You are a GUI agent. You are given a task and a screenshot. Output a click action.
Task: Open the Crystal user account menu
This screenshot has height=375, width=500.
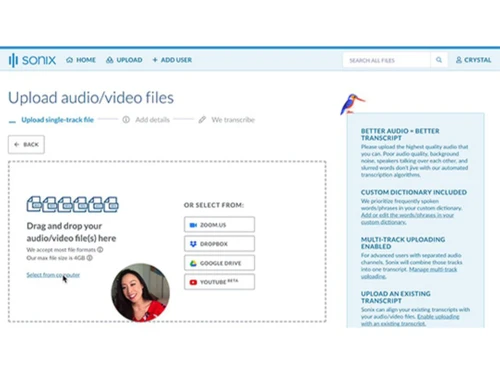(x=473, y=60)
